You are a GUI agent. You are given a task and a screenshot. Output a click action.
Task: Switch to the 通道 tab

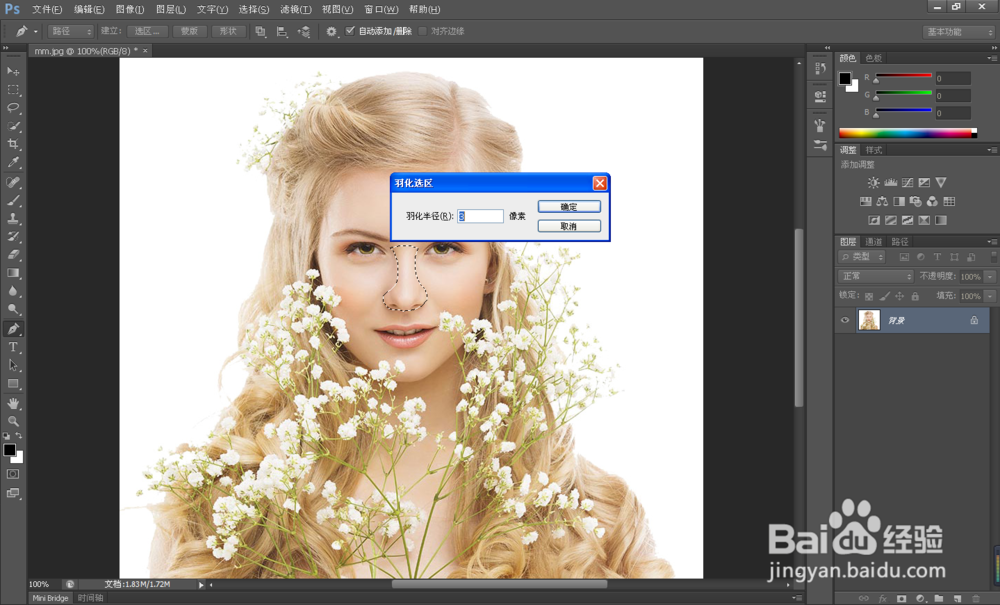pyautogui.click(x=874, y=242)
